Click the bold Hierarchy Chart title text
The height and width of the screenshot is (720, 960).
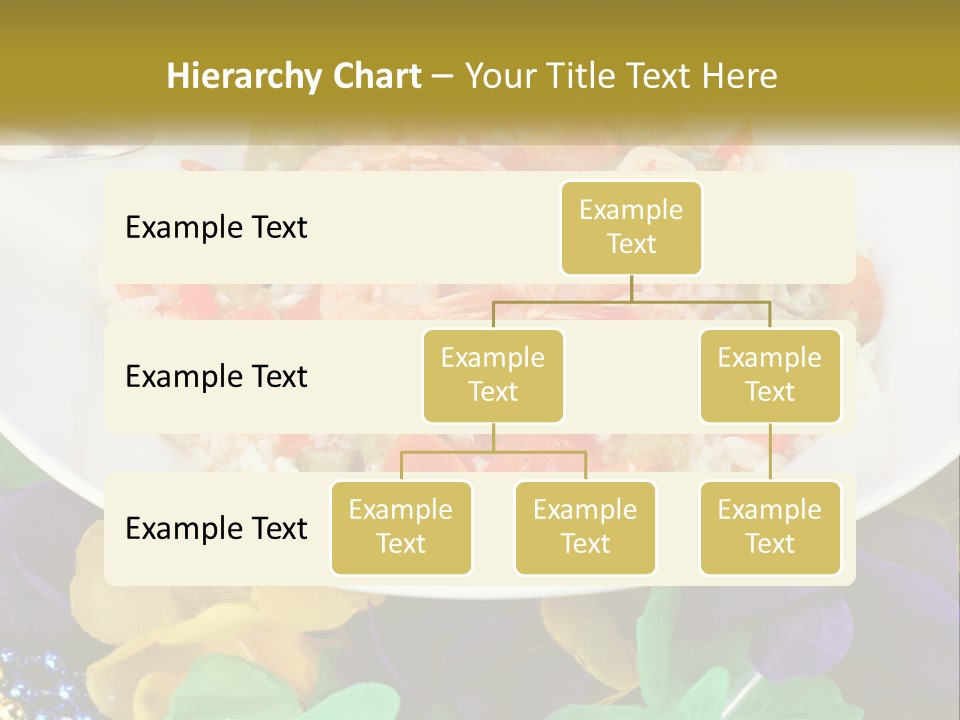tap(293, 76)
